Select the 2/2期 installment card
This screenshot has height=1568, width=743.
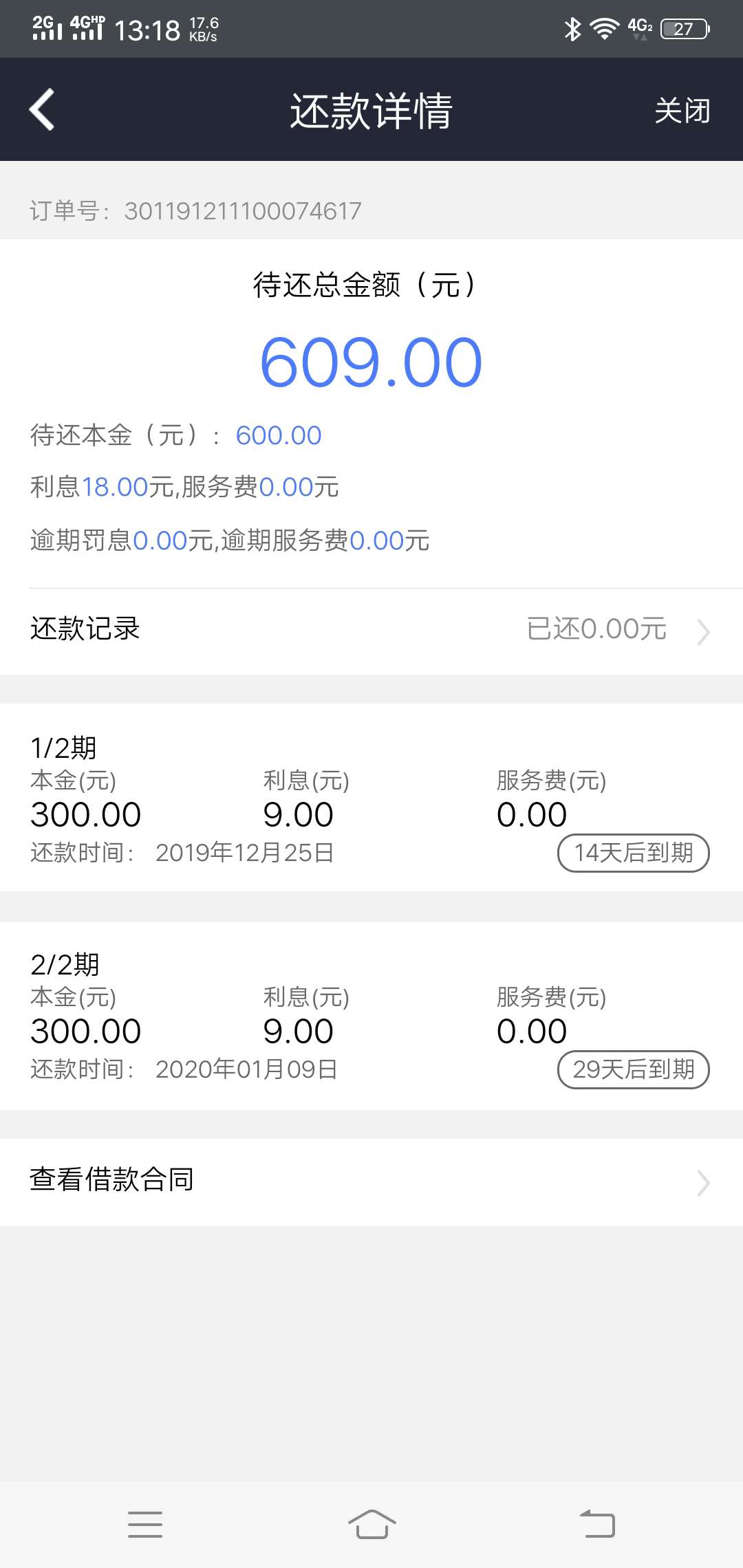(371, 1016)
